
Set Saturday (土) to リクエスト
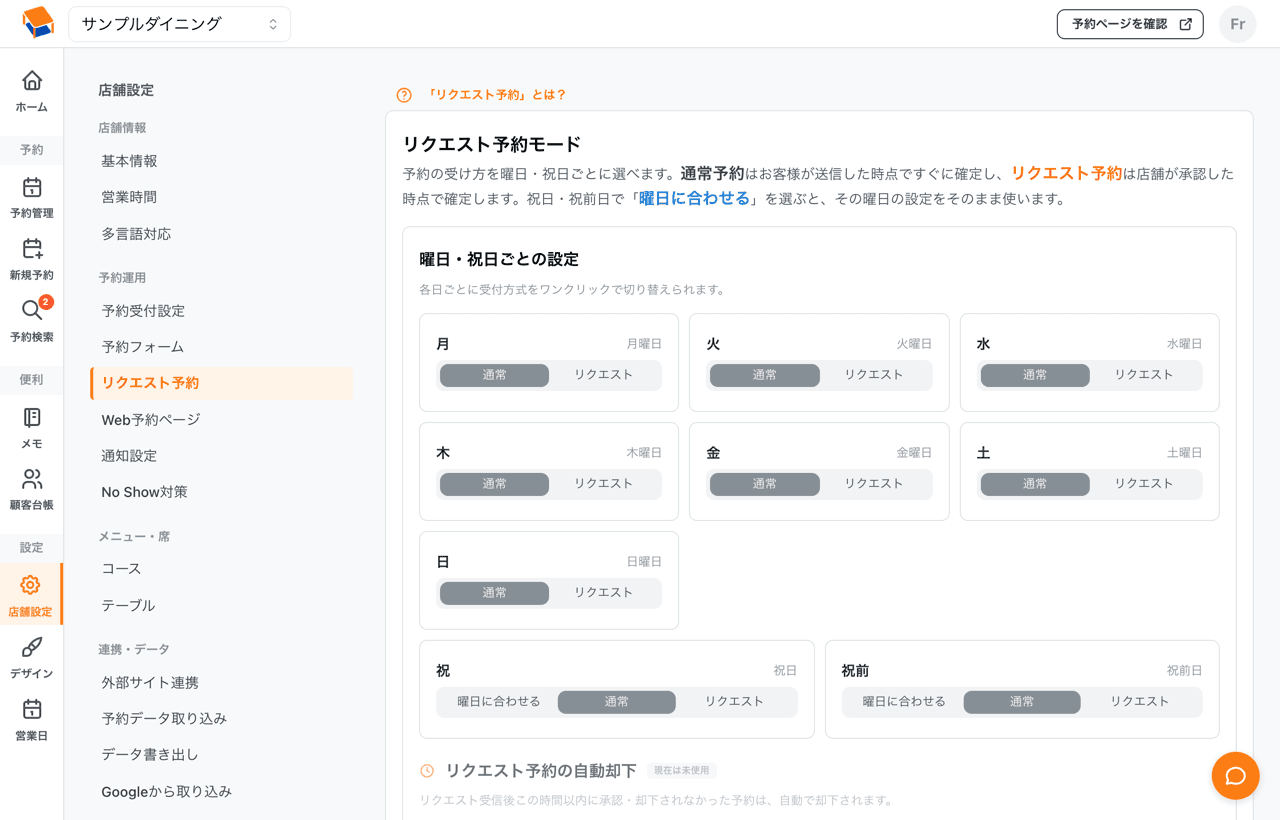click(1144, 484)
